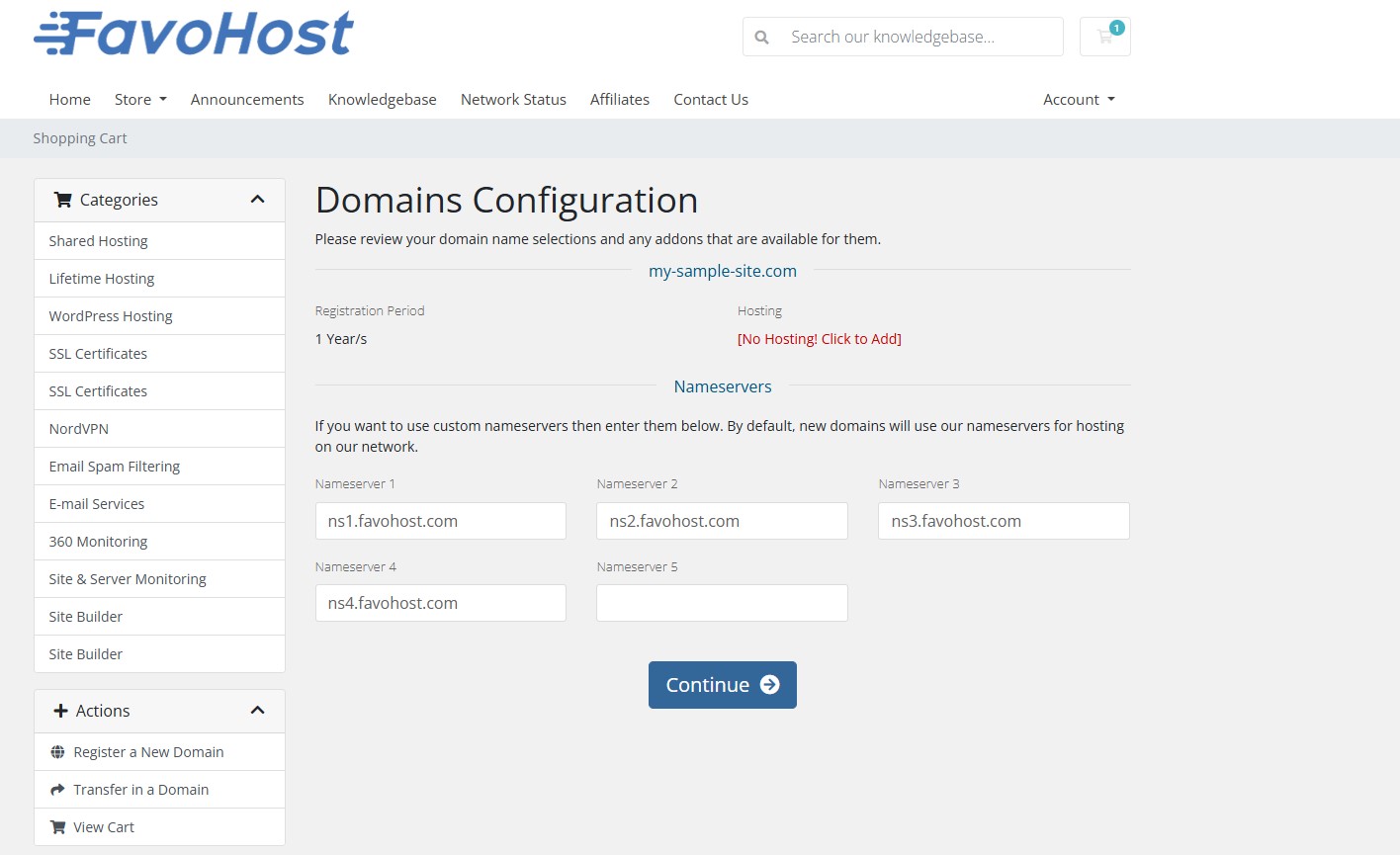1400x855 pixels.
Task: Click the magnifier search icon
Action: [761, 38]
